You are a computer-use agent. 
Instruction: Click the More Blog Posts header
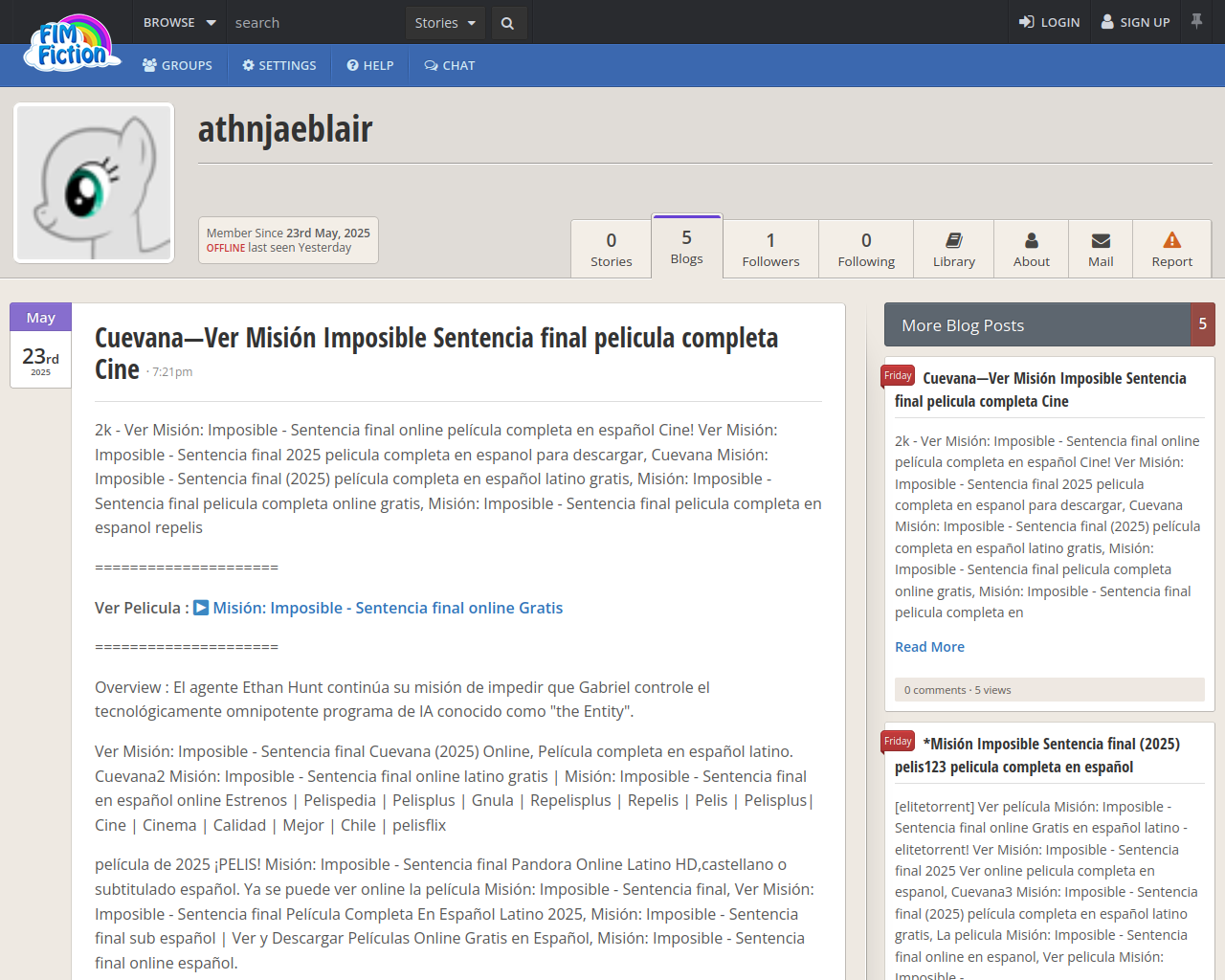pos(1037,324)
